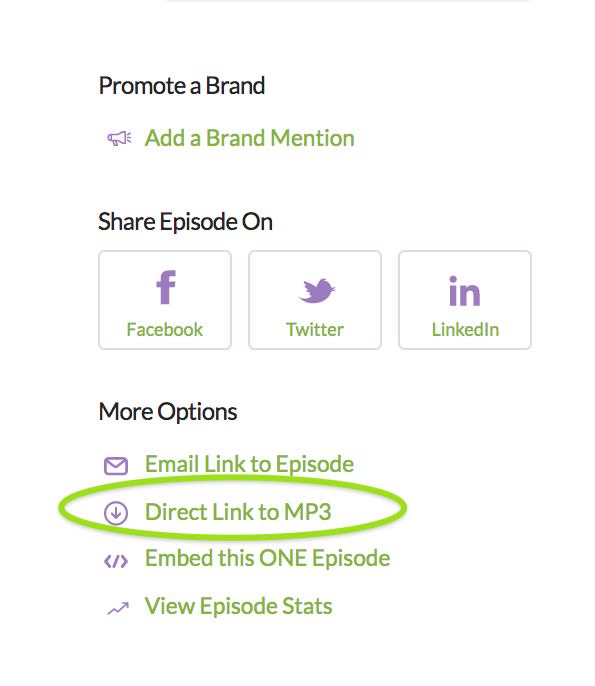Share the episode via Twitter label
Viewport: 595px width, 686px height.
pos(315,329)
